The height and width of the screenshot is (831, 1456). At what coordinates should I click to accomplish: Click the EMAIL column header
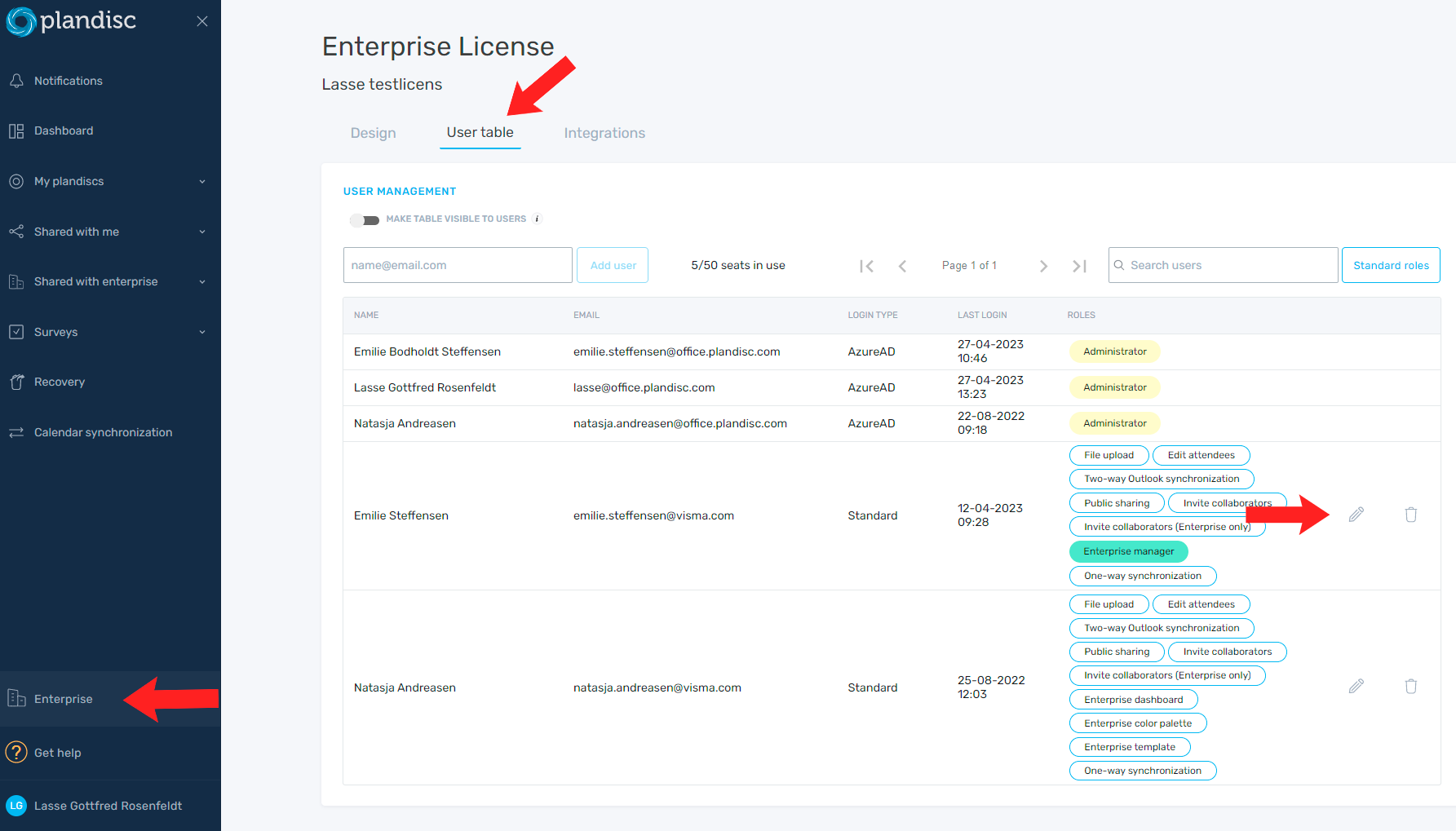tap(586, 315)
